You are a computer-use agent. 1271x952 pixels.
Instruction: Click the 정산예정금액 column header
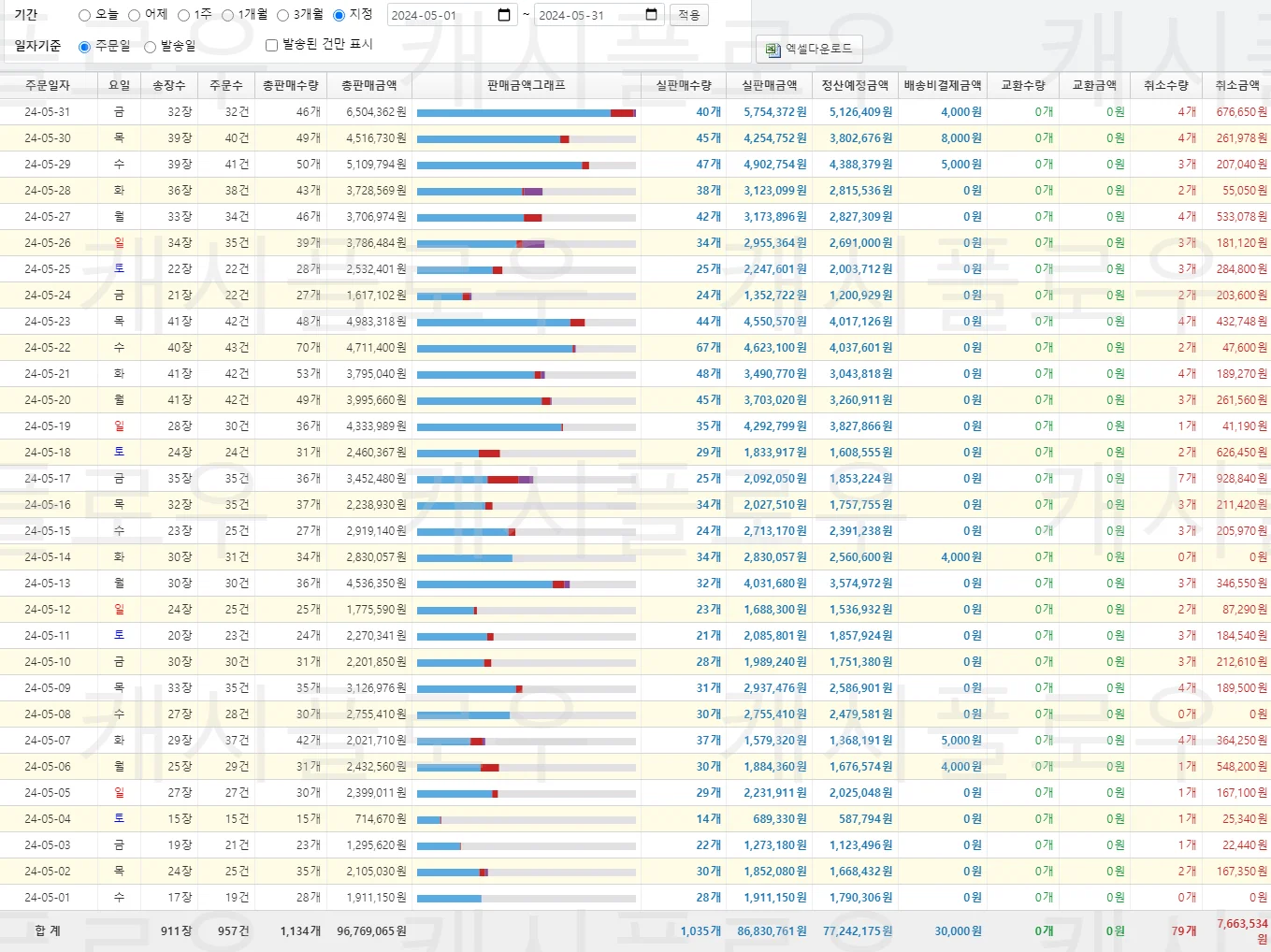[855, 85]
